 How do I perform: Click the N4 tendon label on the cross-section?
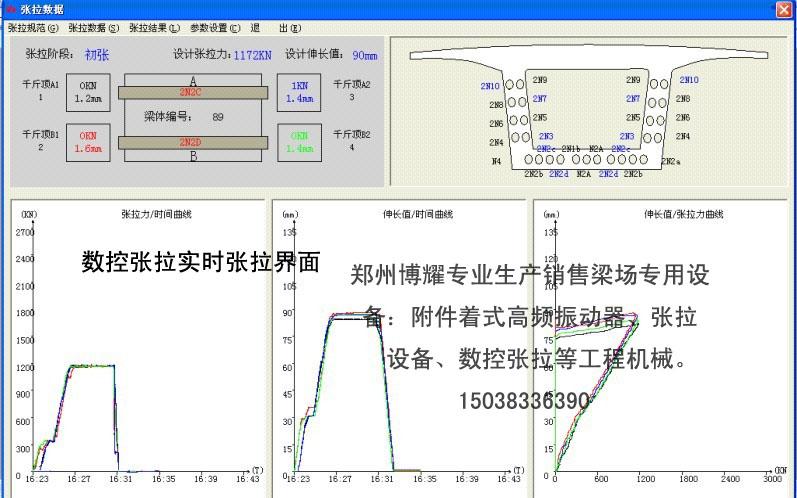496,161
